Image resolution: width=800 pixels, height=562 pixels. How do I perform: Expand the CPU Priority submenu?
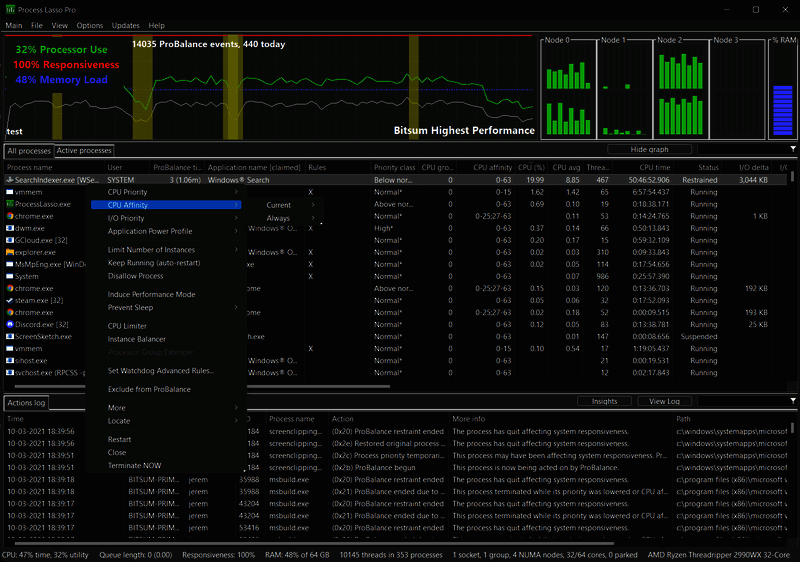pos(128,192)
